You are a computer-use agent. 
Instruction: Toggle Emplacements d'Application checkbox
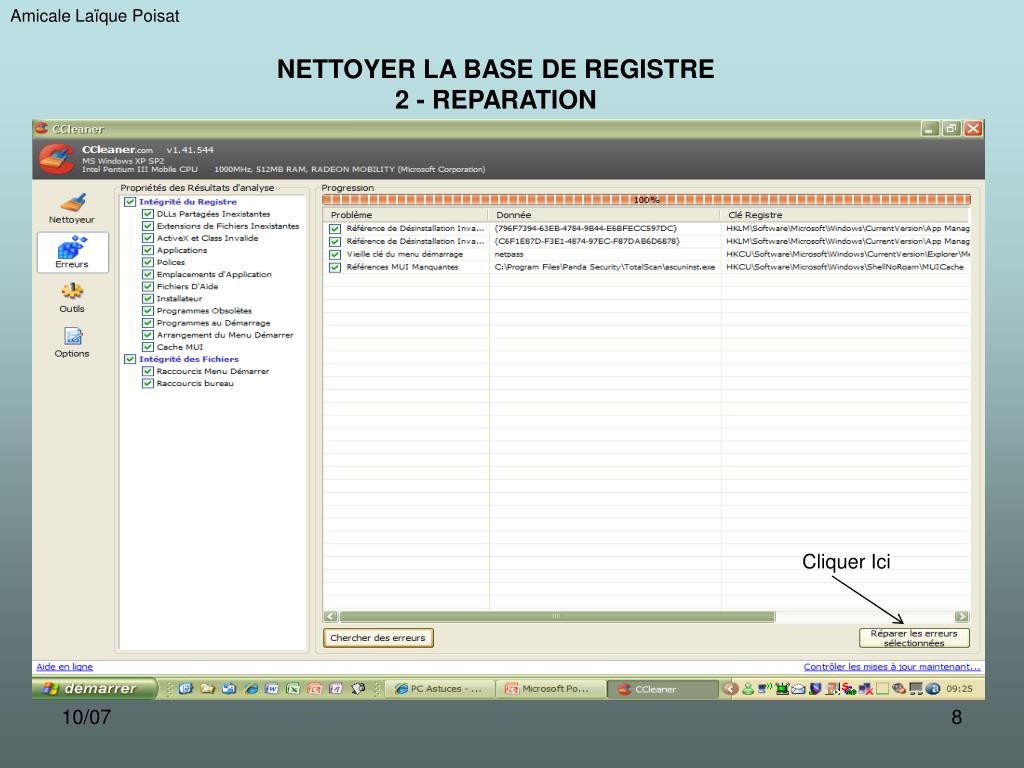[148, 274]
